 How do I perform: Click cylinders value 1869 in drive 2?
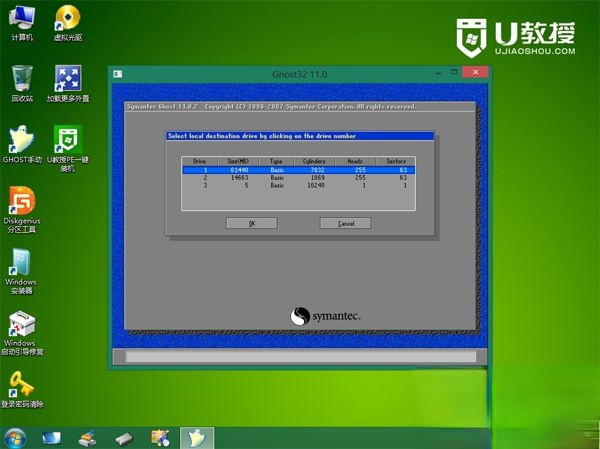point(317,178)
